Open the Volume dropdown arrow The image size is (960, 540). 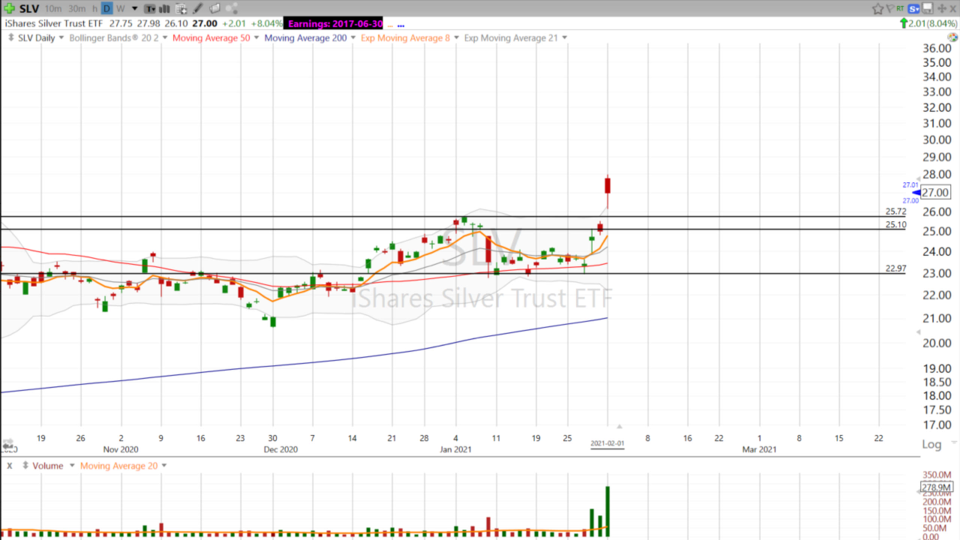72,466
